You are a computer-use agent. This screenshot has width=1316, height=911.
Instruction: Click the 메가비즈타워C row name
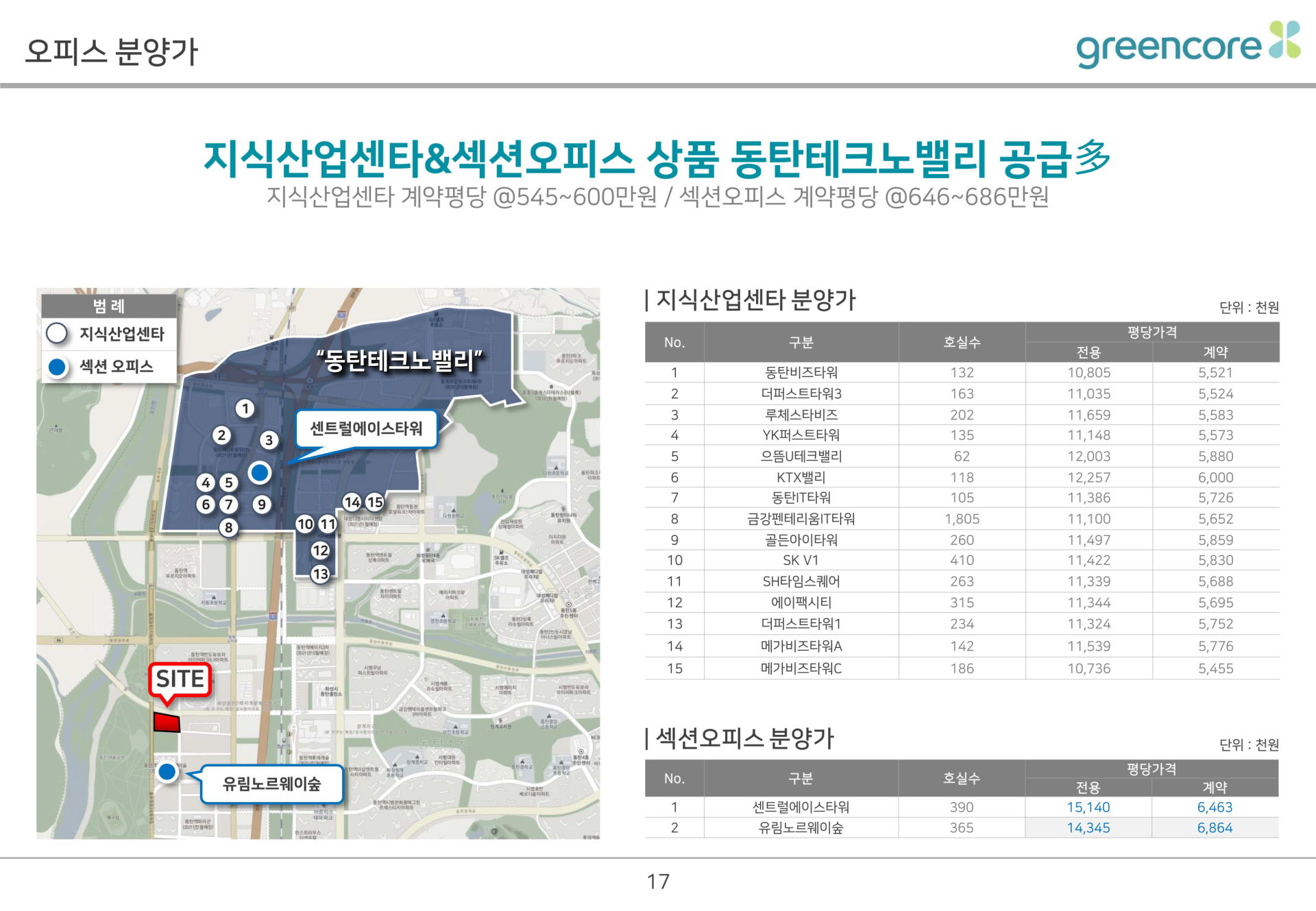(801, 668)
